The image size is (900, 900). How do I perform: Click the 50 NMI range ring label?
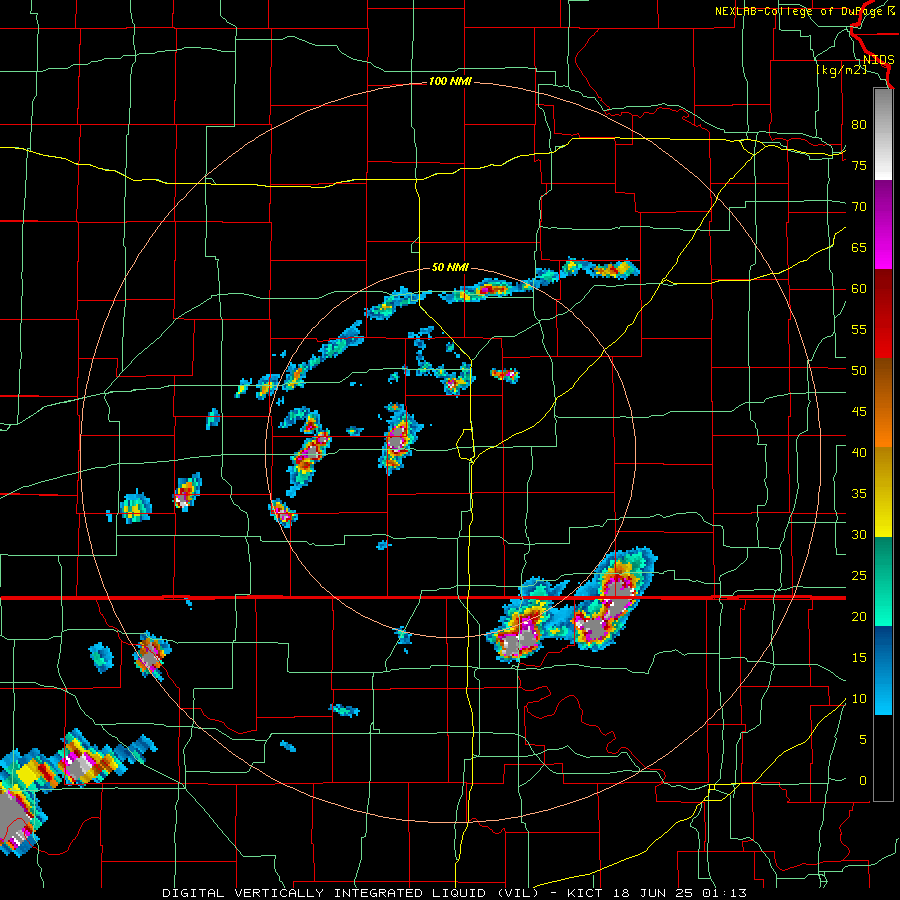click(450, 267)
